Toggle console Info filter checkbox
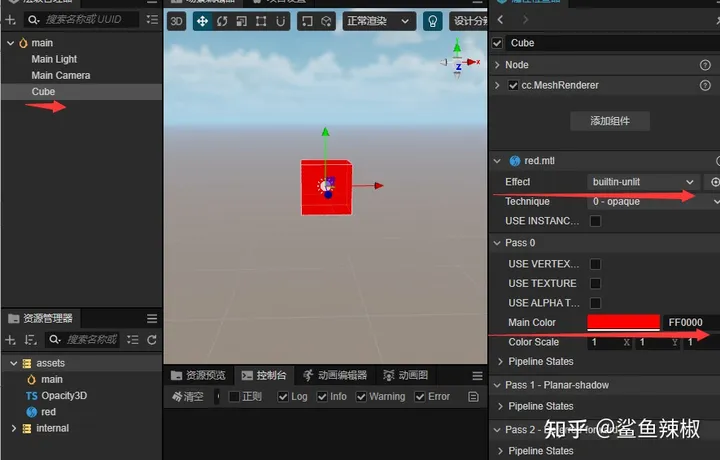720x460 pixels. pos(322,397)
